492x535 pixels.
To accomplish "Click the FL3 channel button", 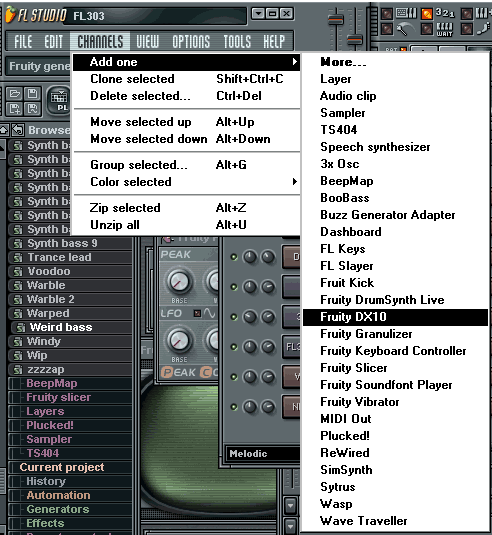I will (291, 347).
